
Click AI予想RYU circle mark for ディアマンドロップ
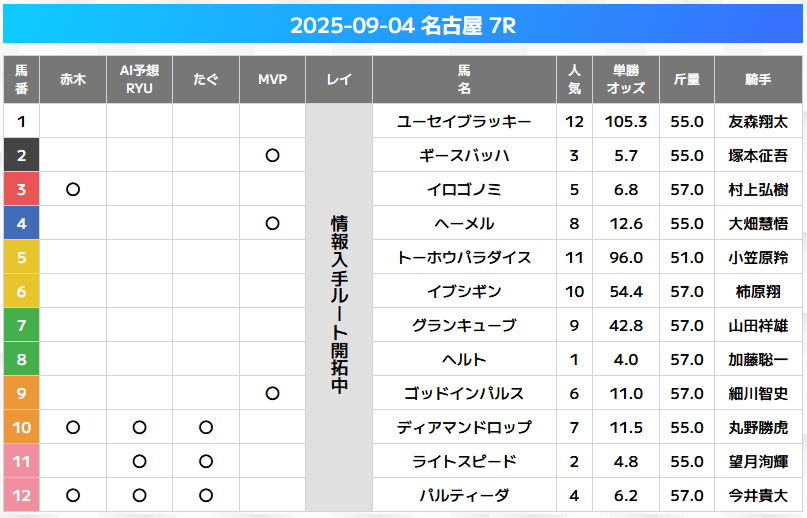coord(139,428)
